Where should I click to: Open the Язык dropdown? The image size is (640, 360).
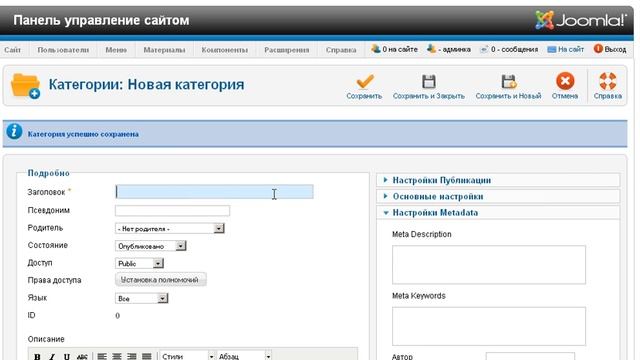click(x=141, y=299)
